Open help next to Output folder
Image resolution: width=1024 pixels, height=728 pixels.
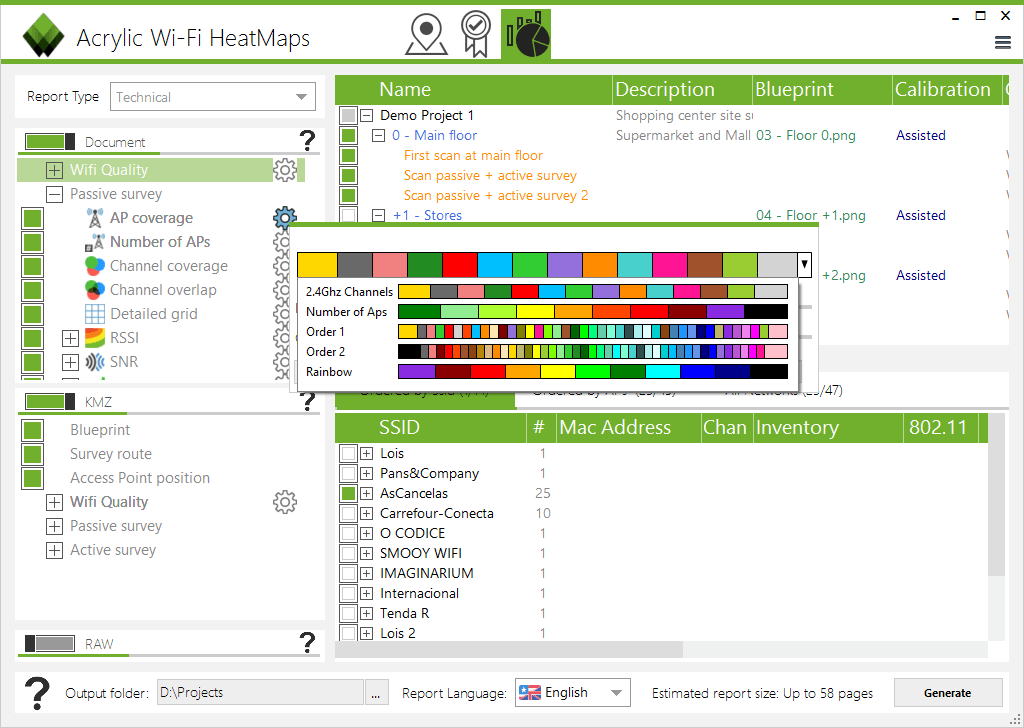coord(37,693)
